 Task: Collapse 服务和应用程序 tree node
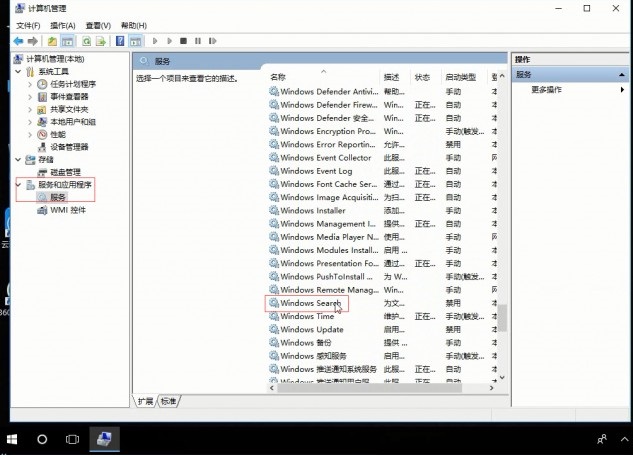click(x=18, y=185)
